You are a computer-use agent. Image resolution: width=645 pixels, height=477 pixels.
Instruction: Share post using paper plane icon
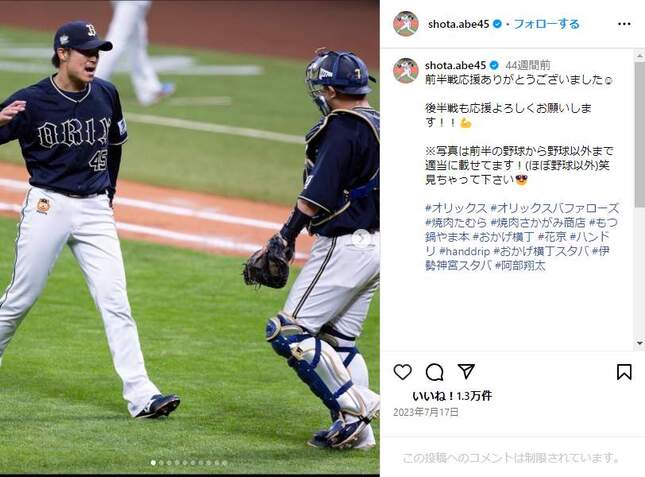466,371
